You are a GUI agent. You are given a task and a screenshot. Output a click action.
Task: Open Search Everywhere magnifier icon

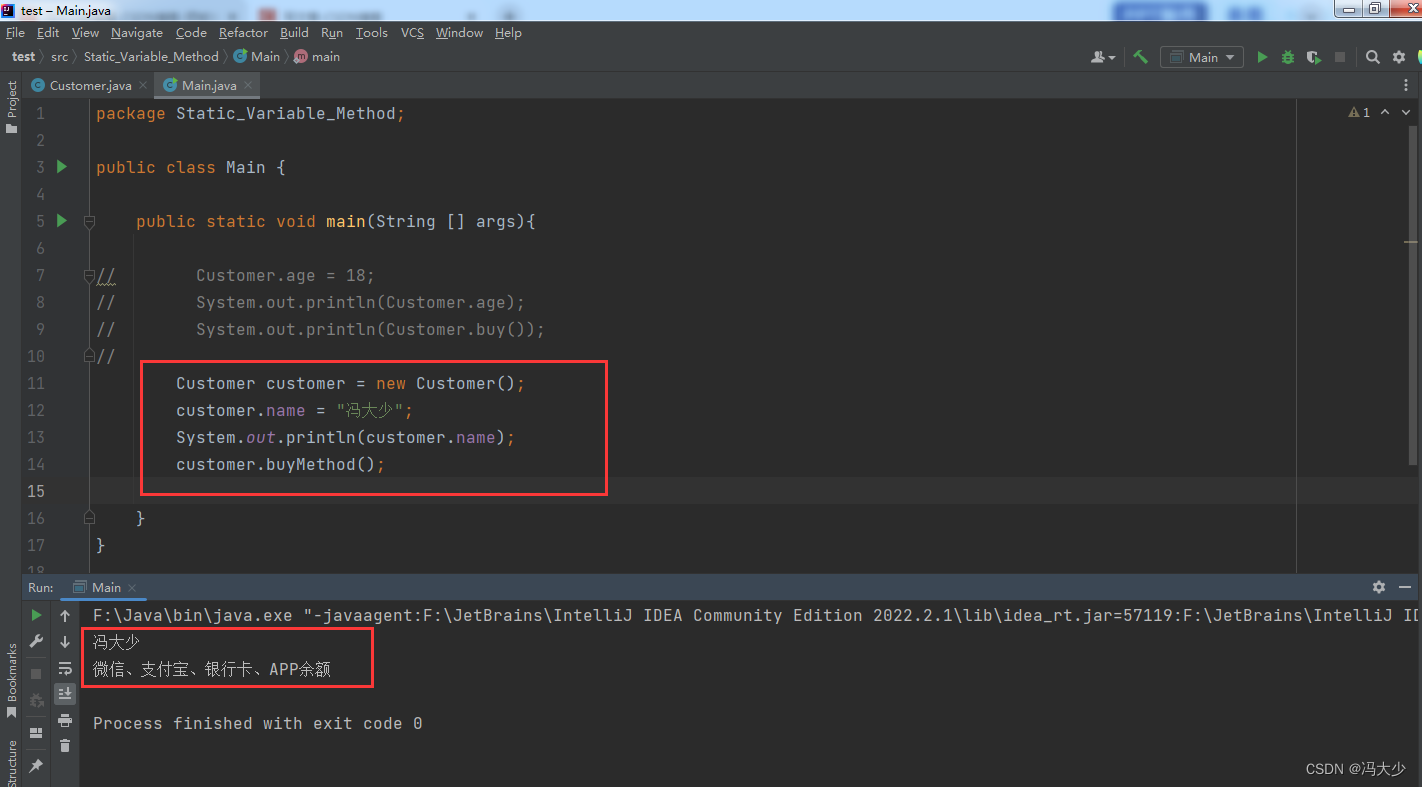(x=1373, y=57)
